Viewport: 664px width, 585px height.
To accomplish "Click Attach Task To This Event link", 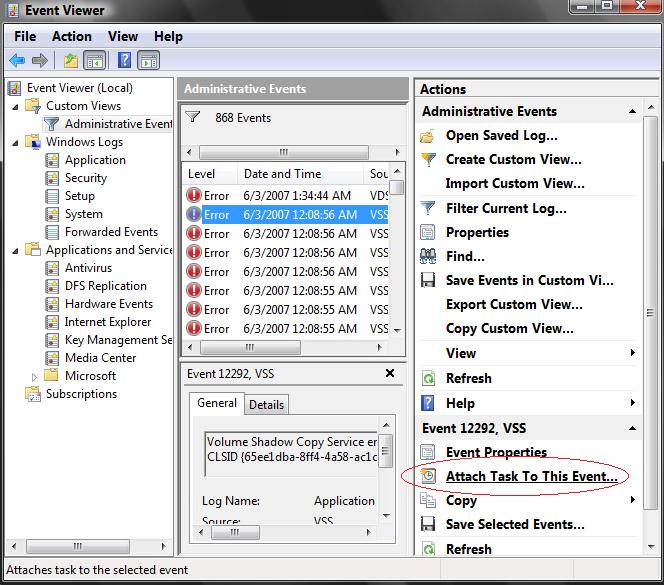I will pyautogui.click(x=531, y=476).
